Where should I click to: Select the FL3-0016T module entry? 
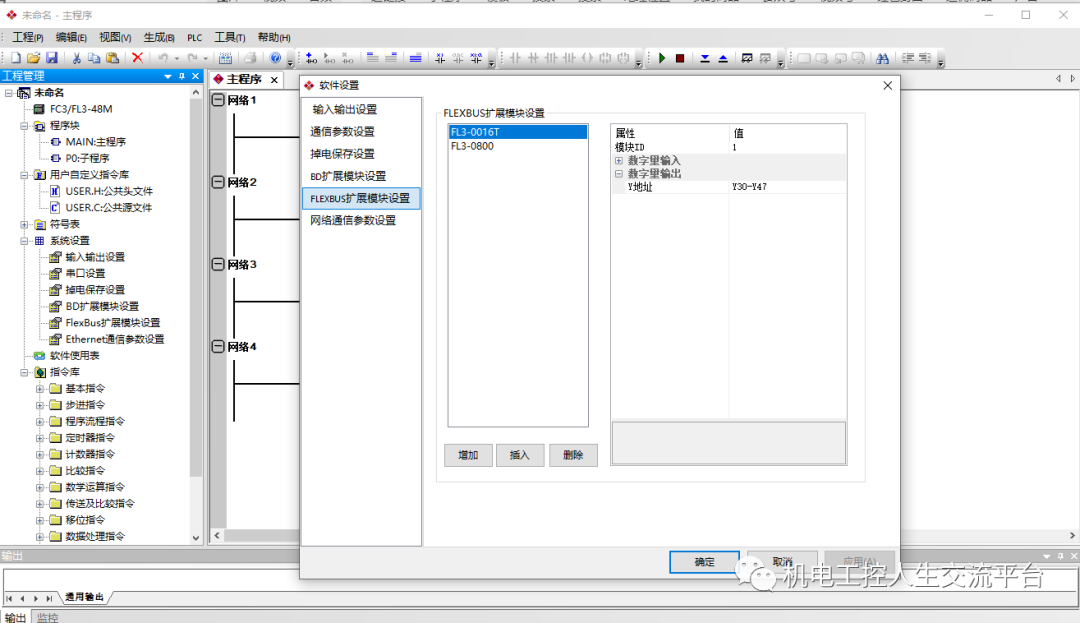click(518, 131)
